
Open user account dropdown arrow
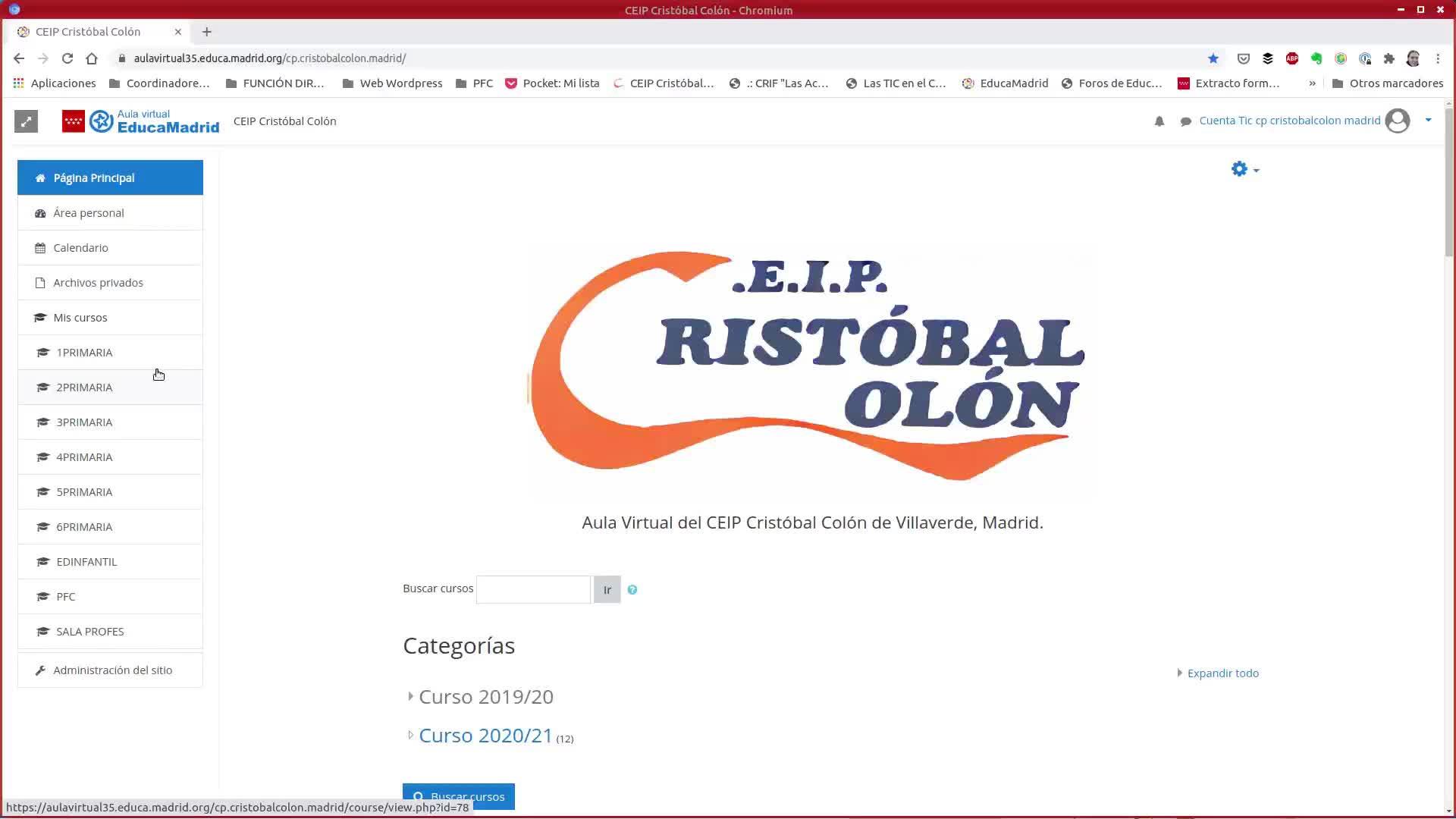point(1428,120)
